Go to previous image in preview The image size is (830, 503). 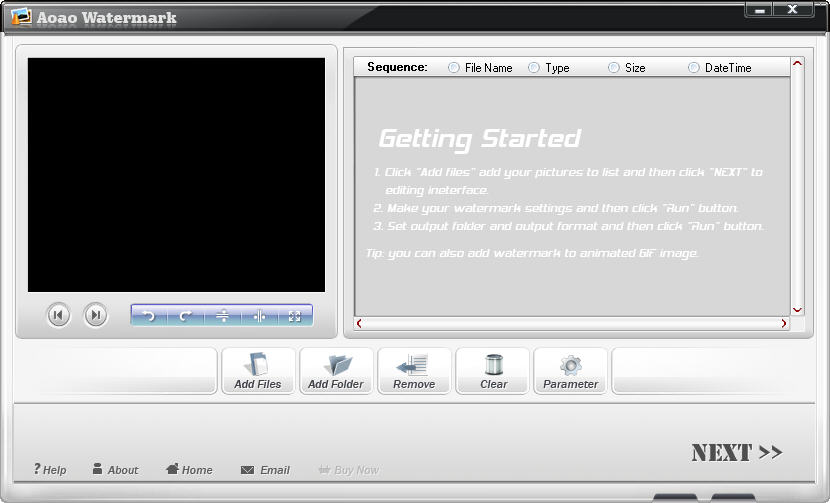coord(58,316)
